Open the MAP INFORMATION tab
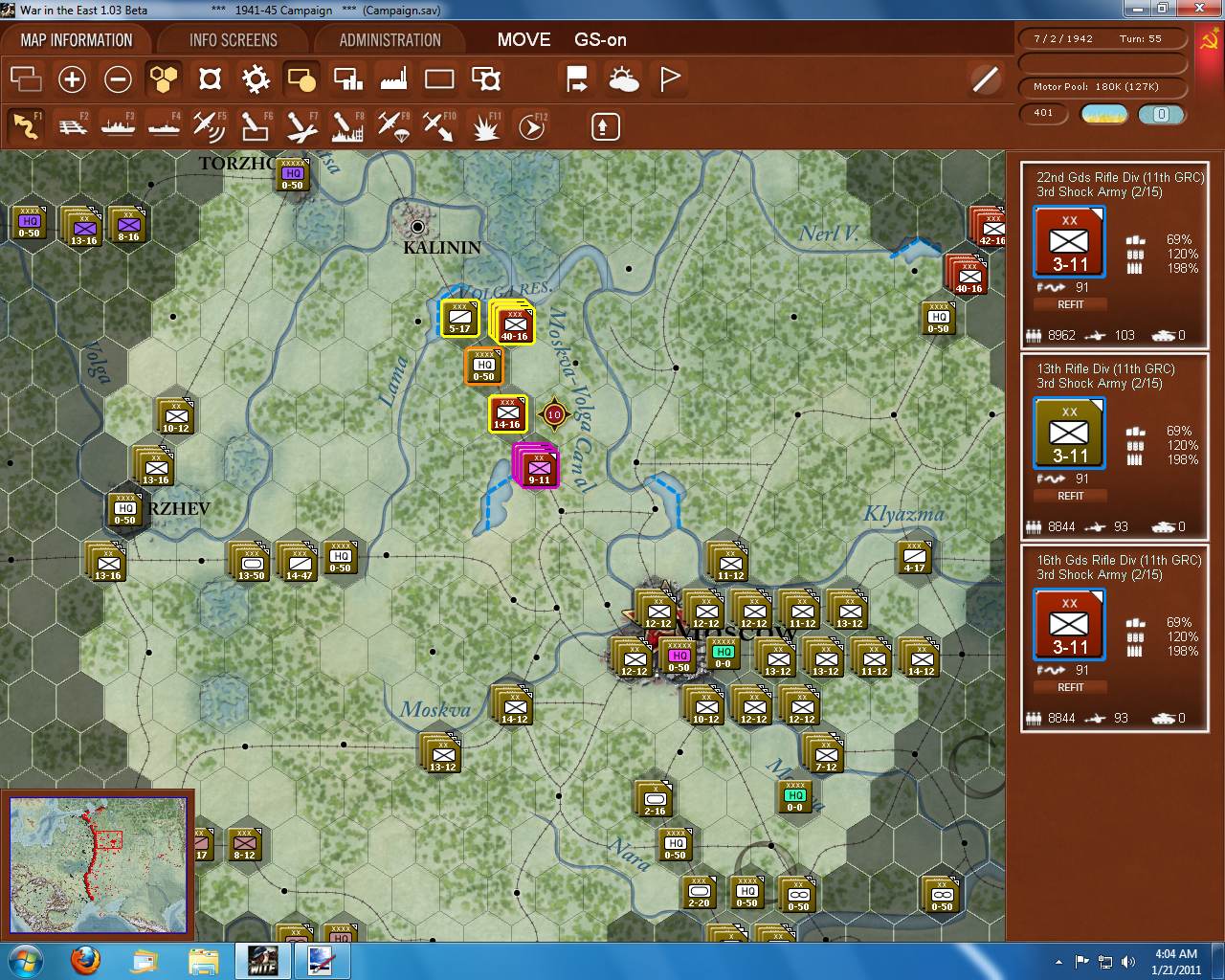This screenshot has width=1225, height=980. 77,40
